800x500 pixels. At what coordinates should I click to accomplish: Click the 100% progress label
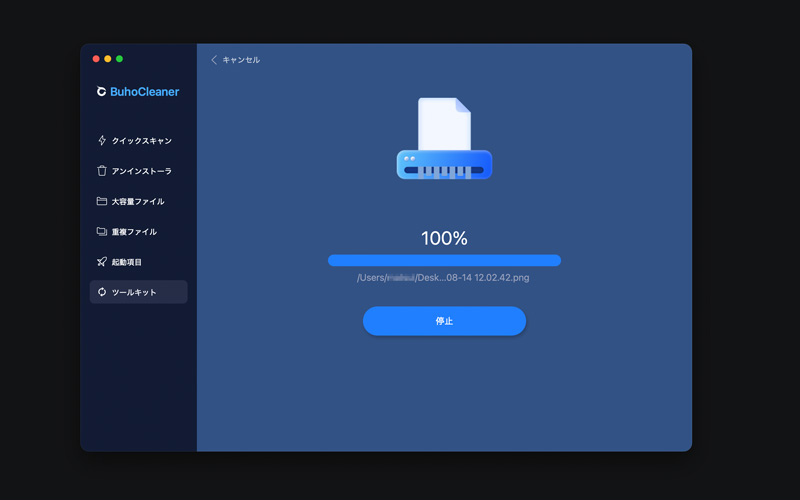[444, 238]
